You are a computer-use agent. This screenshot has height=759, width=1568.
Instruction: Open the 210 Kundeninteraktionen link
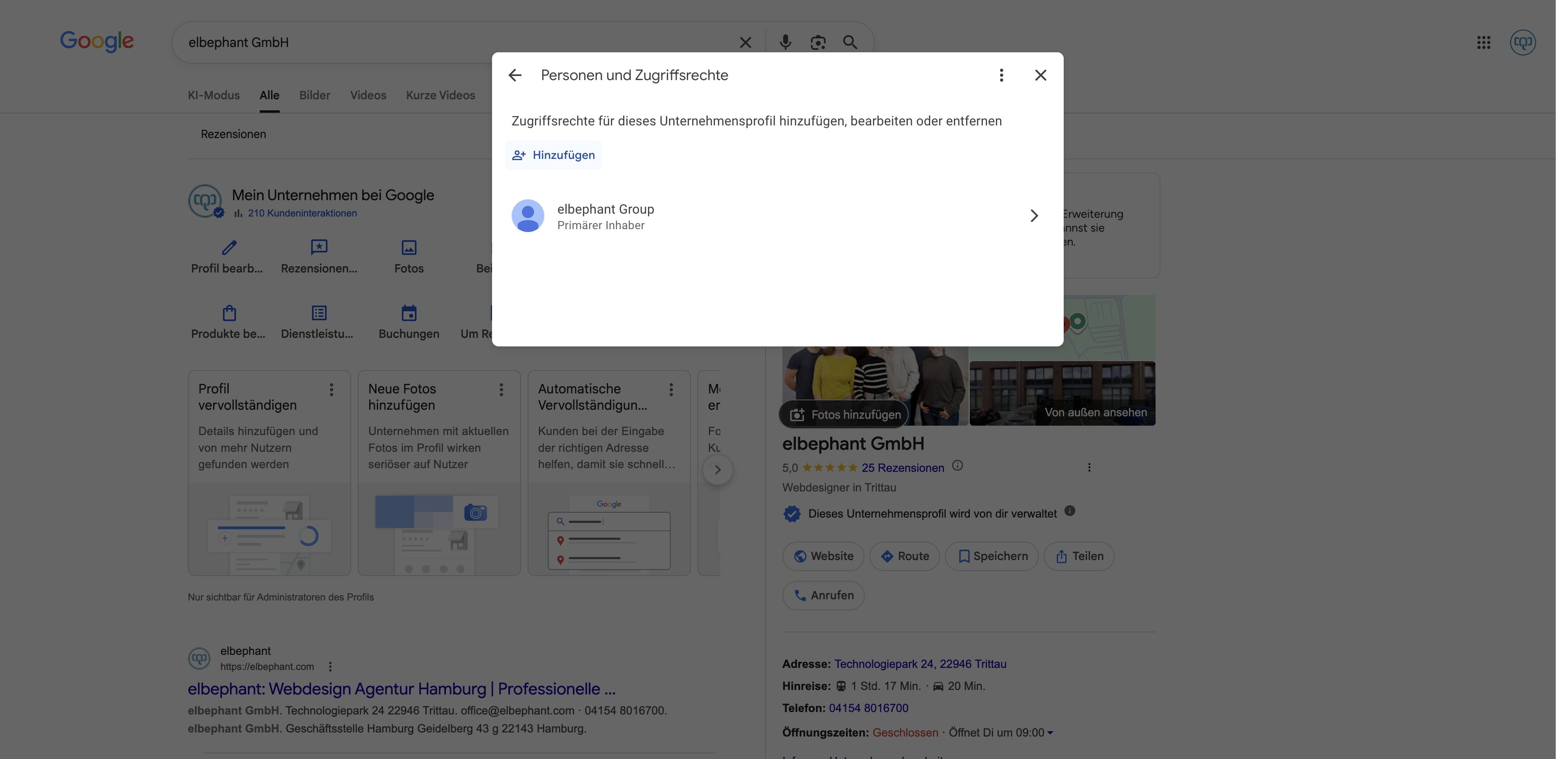[x=303, y=213]
